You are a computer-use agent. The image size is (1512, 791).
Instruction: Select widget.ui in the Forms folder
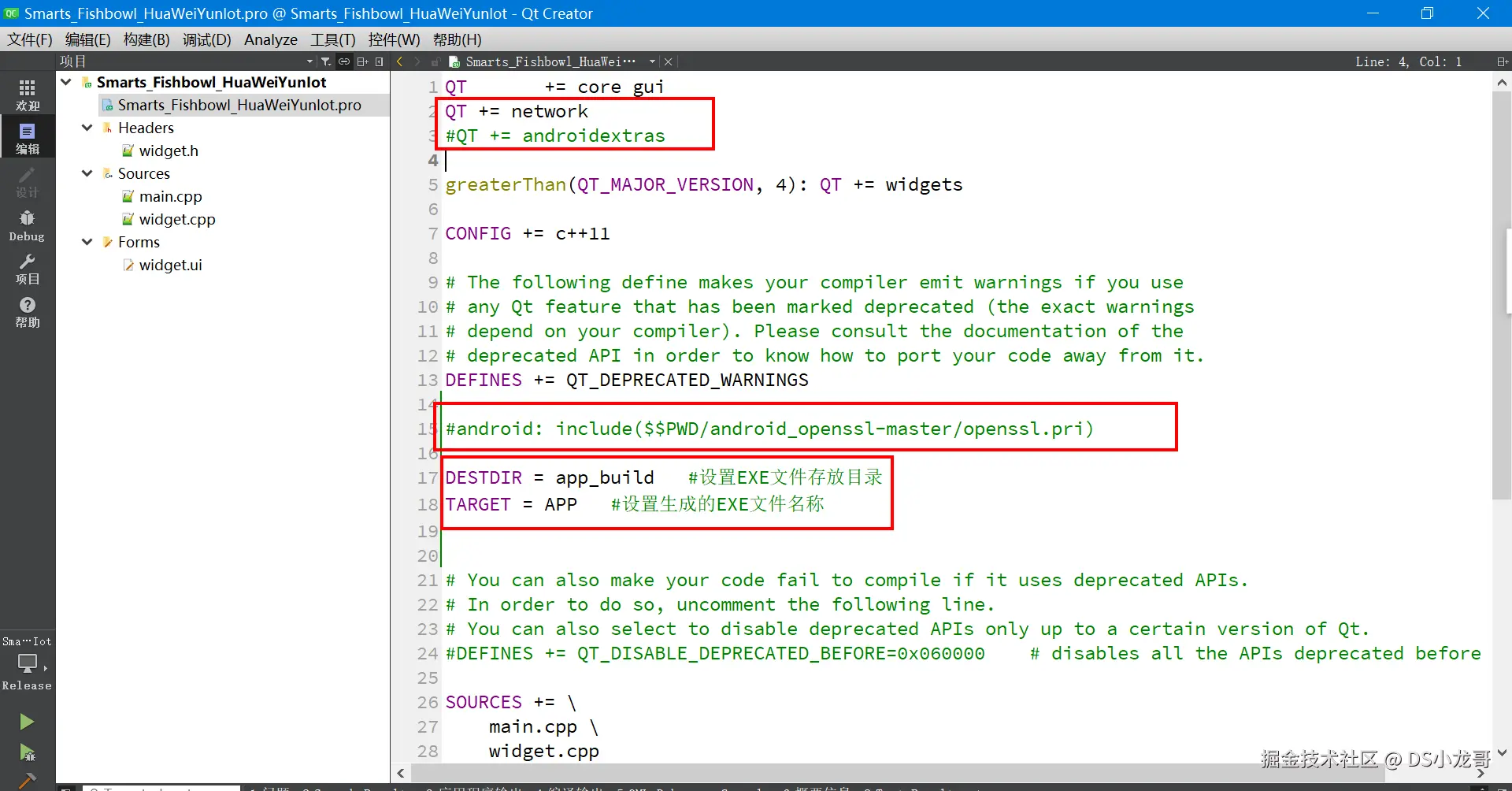[x=170, y=265]
